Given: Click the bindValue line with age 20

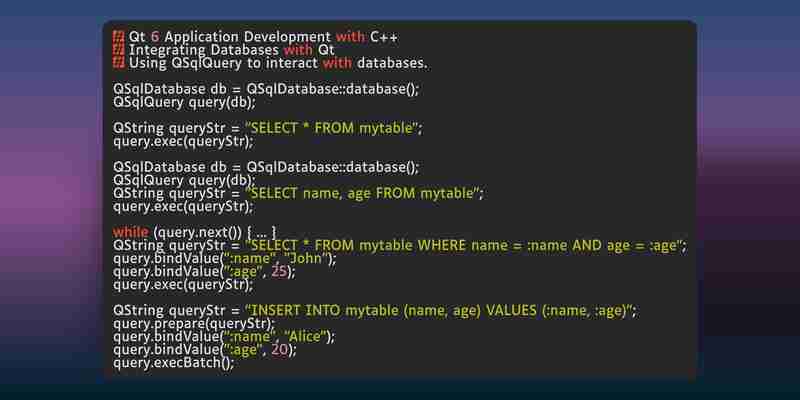Looking at the screenshot, I should pyautogui.click(x=204, y=351).
